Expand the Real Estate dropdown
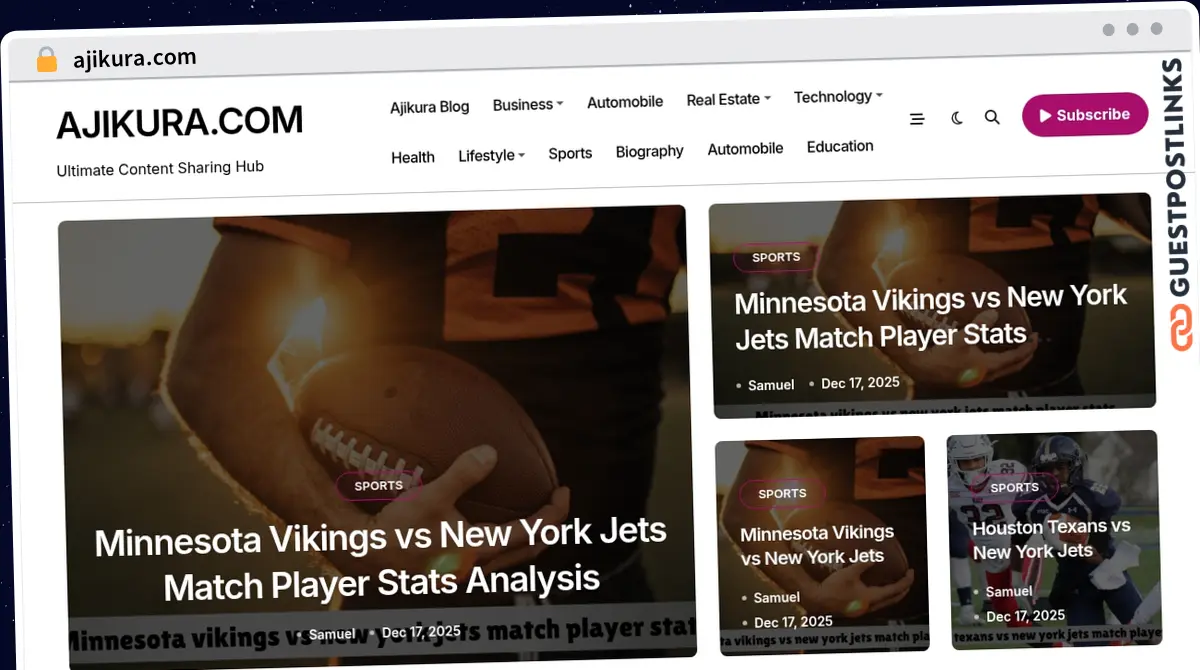The height and width of the screenshot is (670, 1200). pyautogui.click(x=728, y=99)
